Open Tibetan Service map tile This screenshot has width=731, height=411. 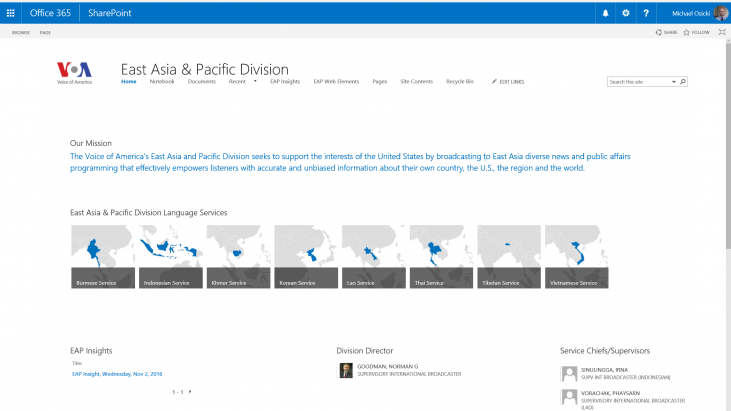pyautogui.click(x=509, y=257)
